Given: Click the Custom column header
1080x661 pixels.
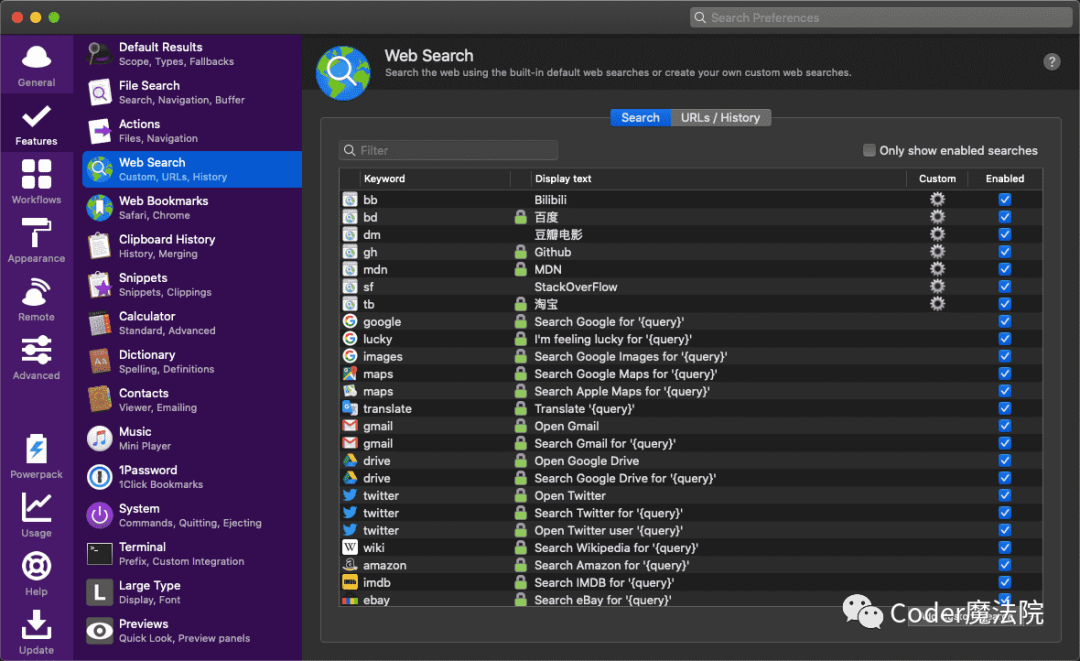Looking at the screenshot, I should [x=937, y=178].
